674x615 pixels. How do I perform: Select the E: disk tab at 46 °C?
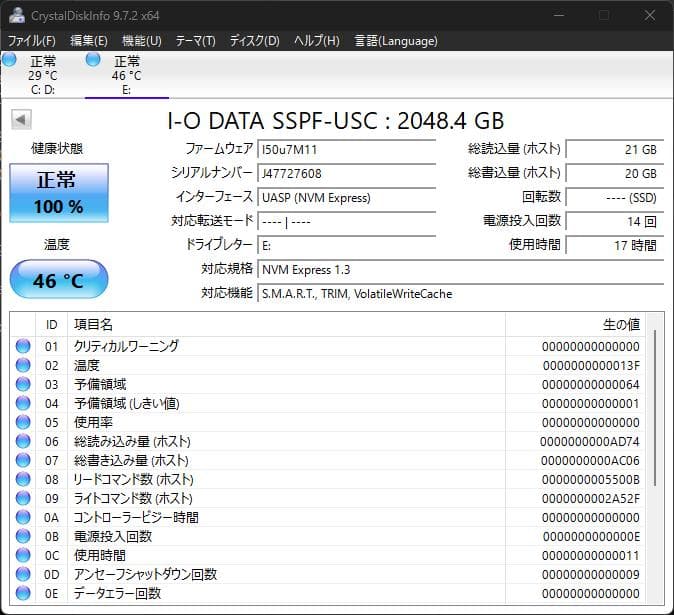coord(126,75)
